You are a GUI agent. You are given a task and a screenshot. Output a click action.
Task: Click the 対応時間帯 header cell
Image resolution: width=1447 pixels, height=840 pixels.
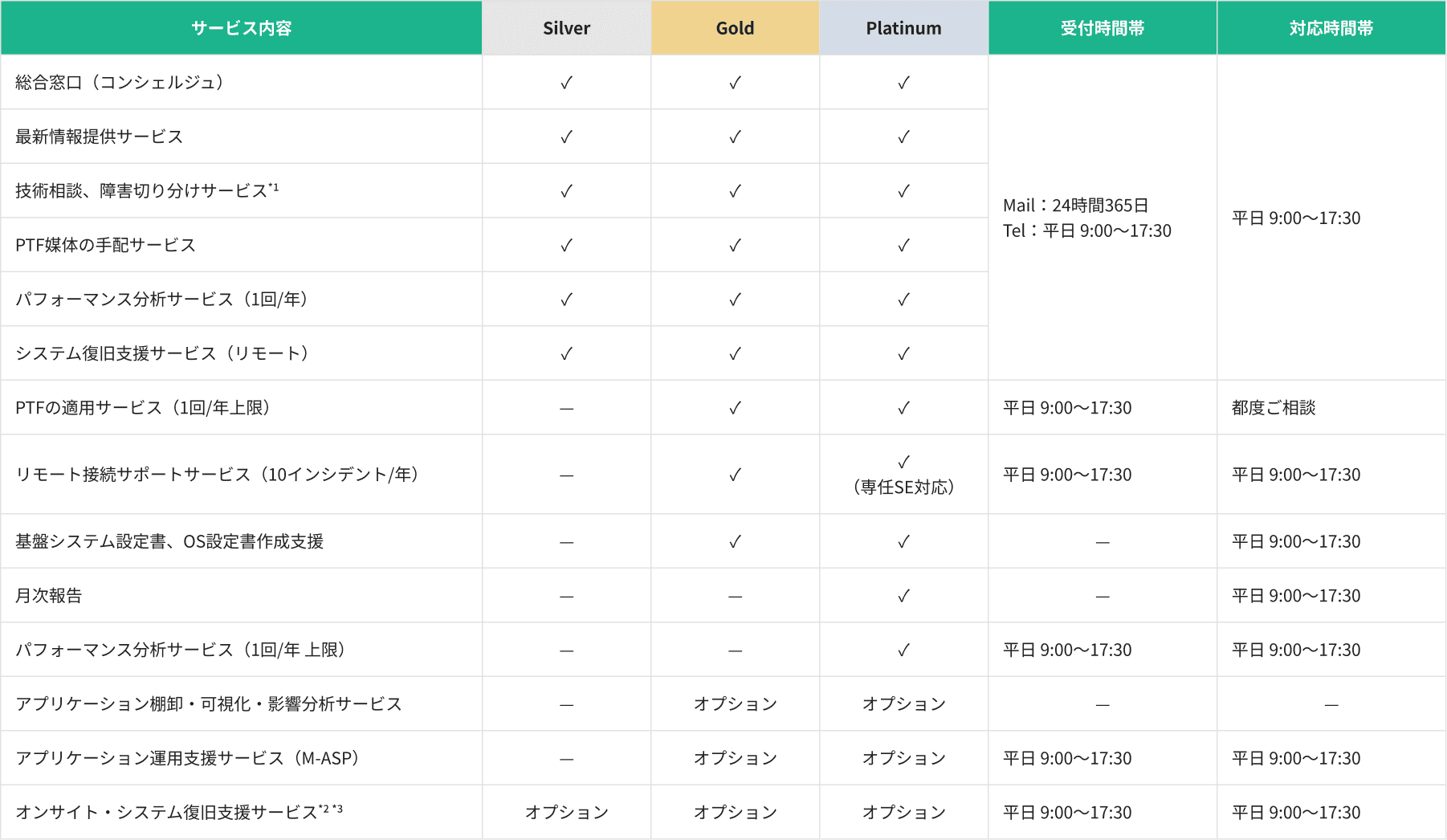click(1331, 28)
